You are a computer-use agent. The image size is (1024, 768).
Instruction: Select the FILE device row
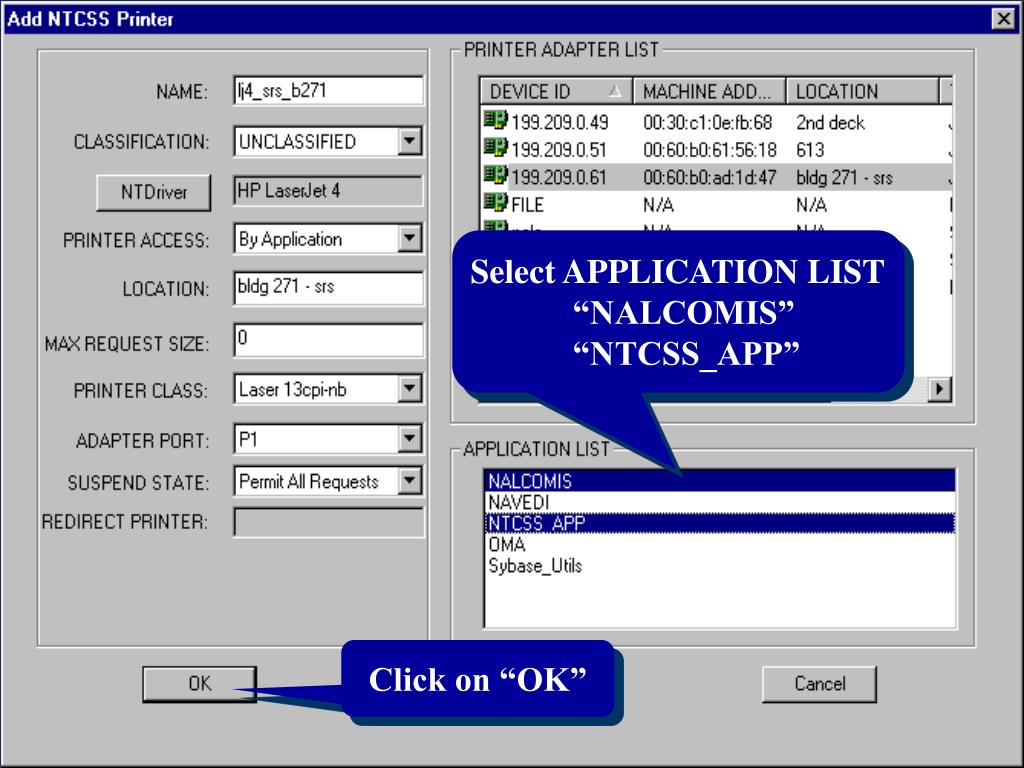[716, 204]
